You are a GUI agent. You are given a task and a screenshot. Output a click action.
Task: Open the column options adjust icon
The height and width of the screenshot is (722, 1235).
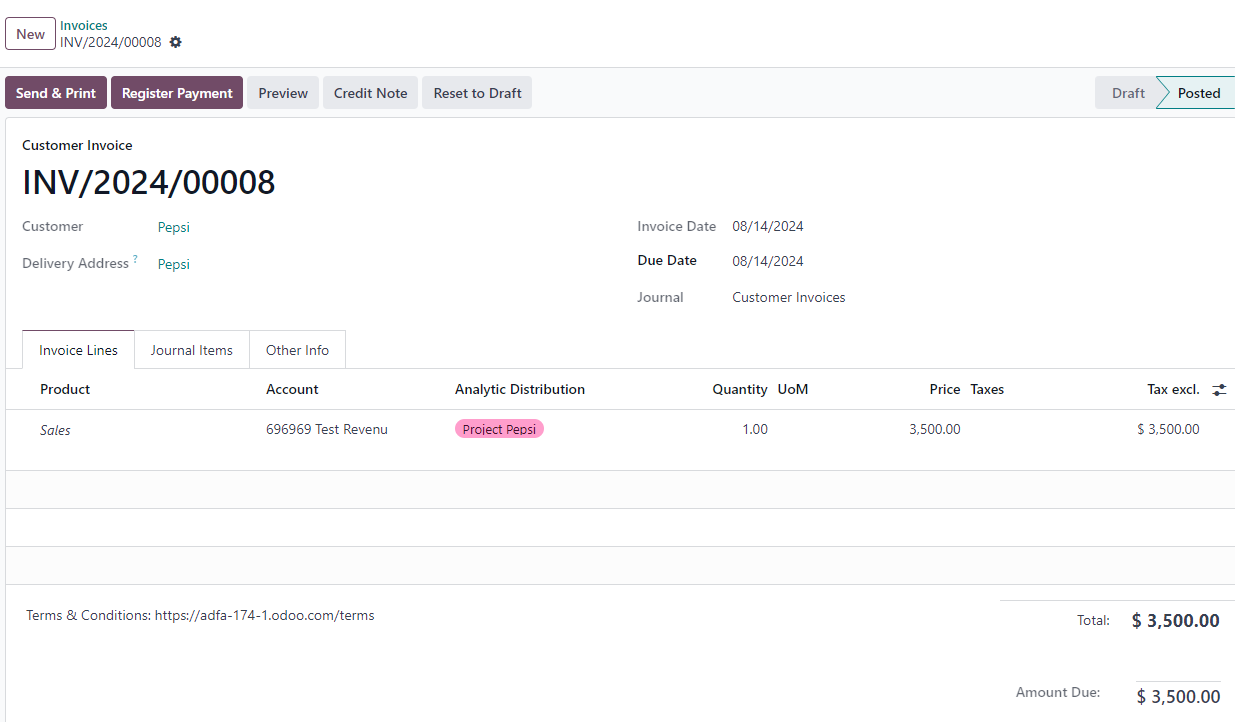point(1219,390)
